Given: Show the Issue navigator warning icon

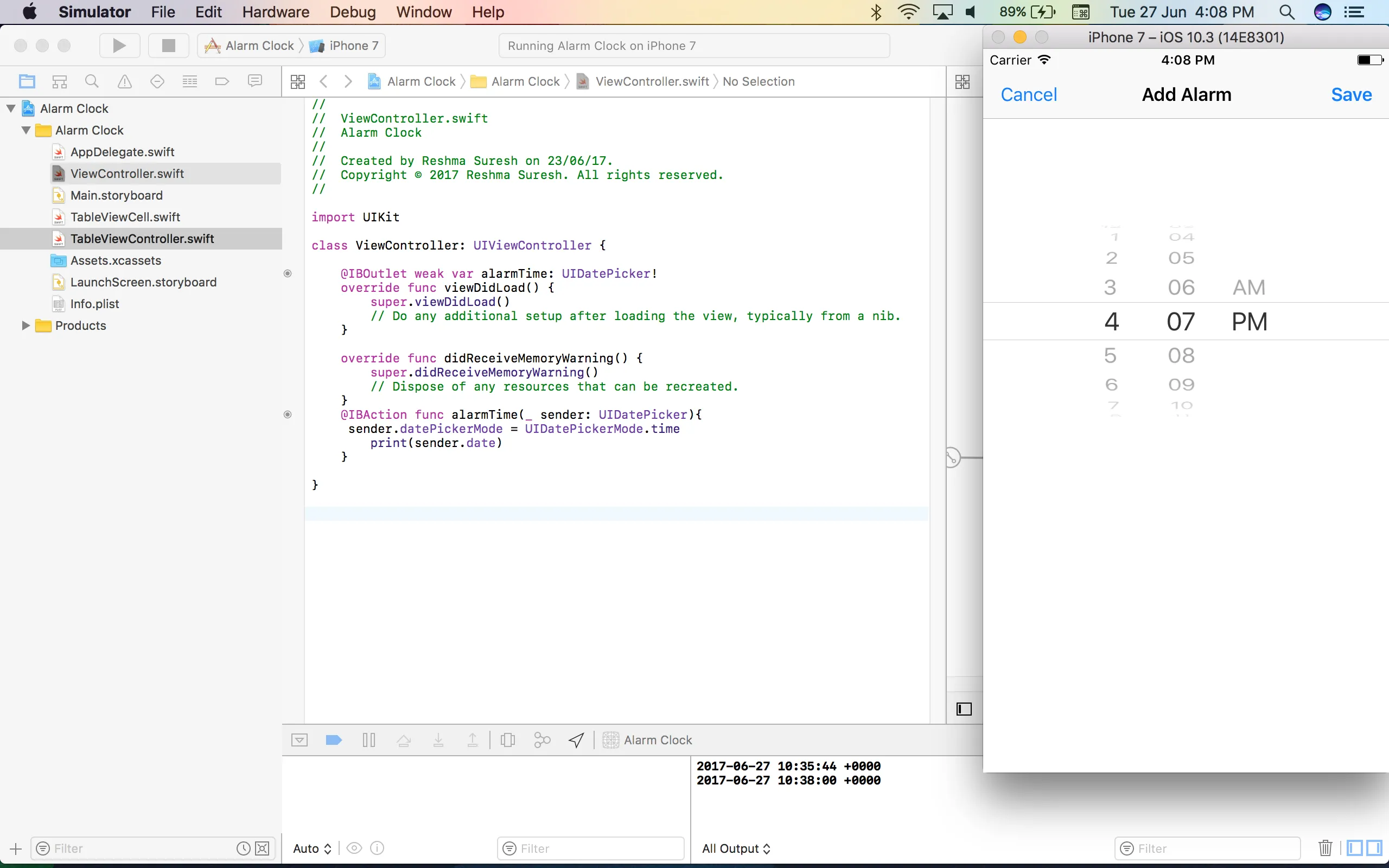Looking at the screenshot, I should [x=125, y=81].
